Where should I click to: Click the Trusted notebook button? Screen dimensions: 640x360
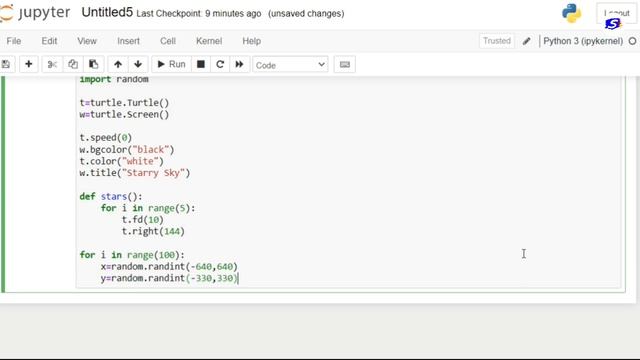pos(497,41)
